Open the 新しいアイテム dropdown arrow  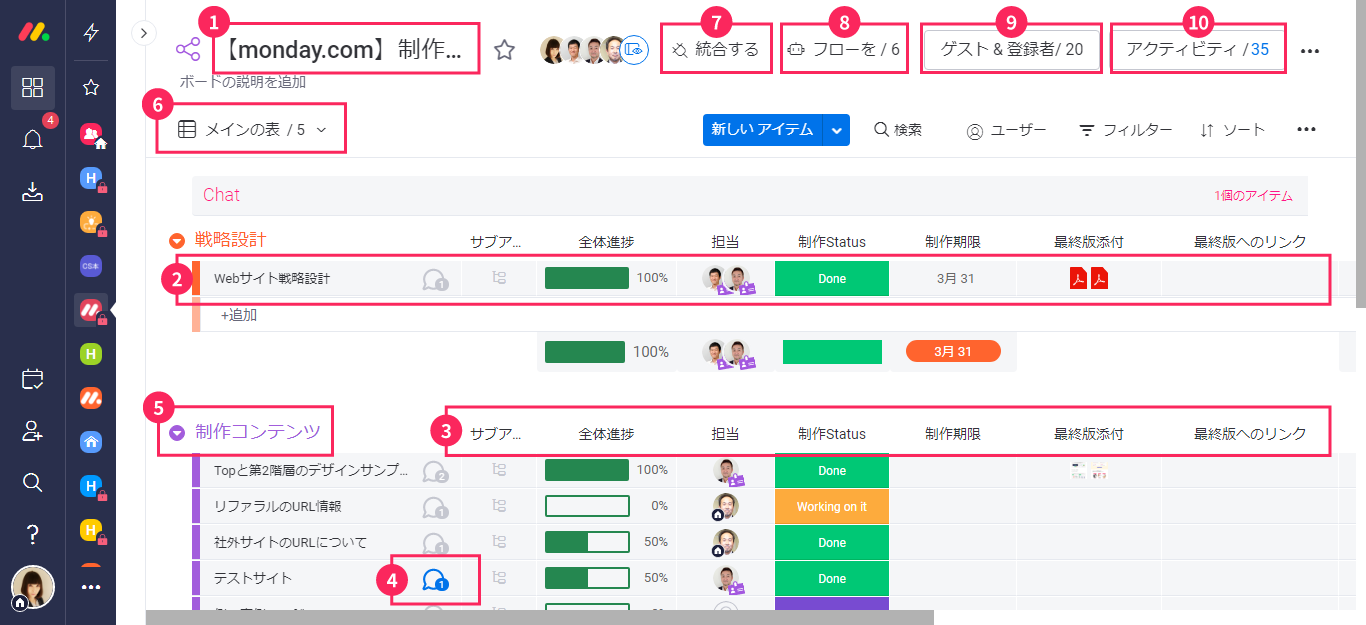[x=837, y=130]
